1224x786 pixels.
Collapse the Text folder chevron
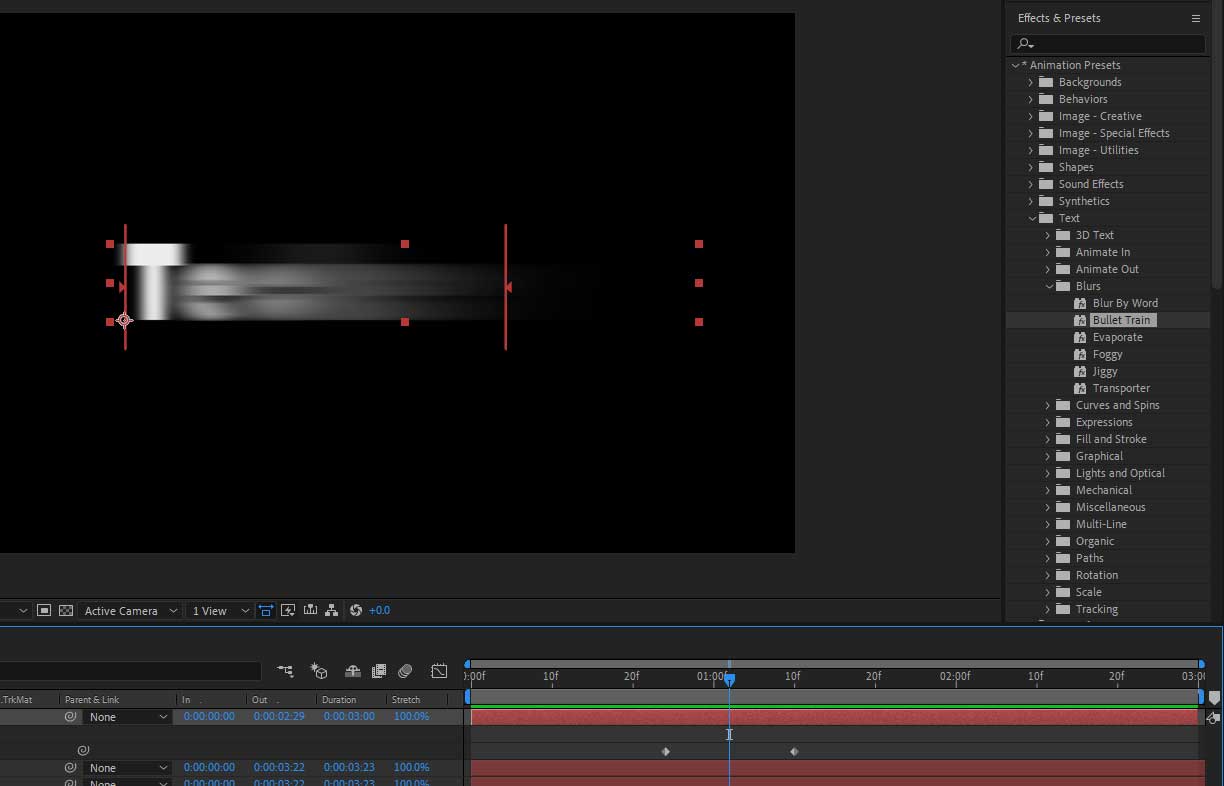1032,218
